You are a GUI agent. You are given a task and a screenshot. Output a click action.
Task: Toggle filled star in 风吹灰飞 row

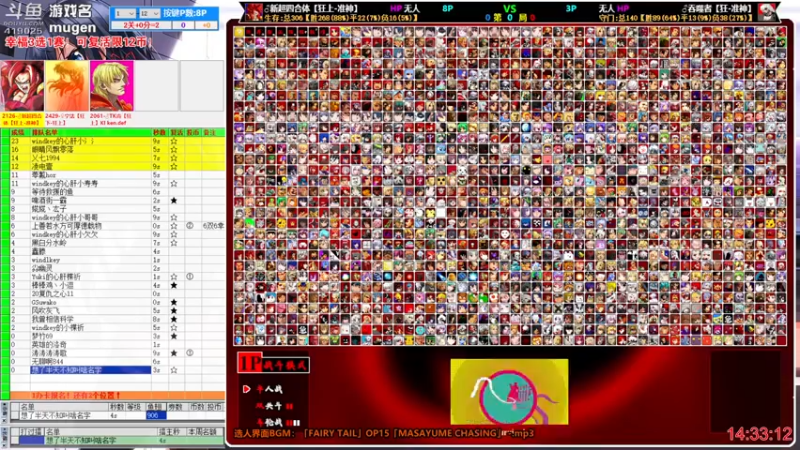coord(174,311)
